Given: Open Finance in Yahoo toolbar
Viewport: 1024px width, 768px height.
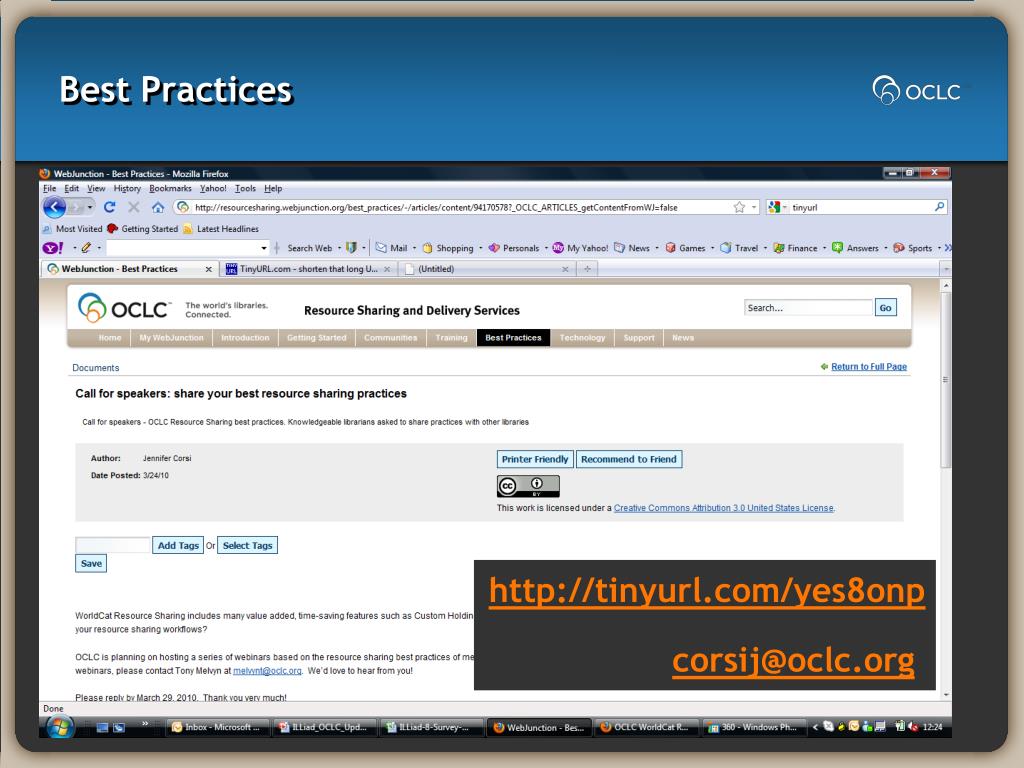Looking at the screenshot, I should (x=795, y=248).
